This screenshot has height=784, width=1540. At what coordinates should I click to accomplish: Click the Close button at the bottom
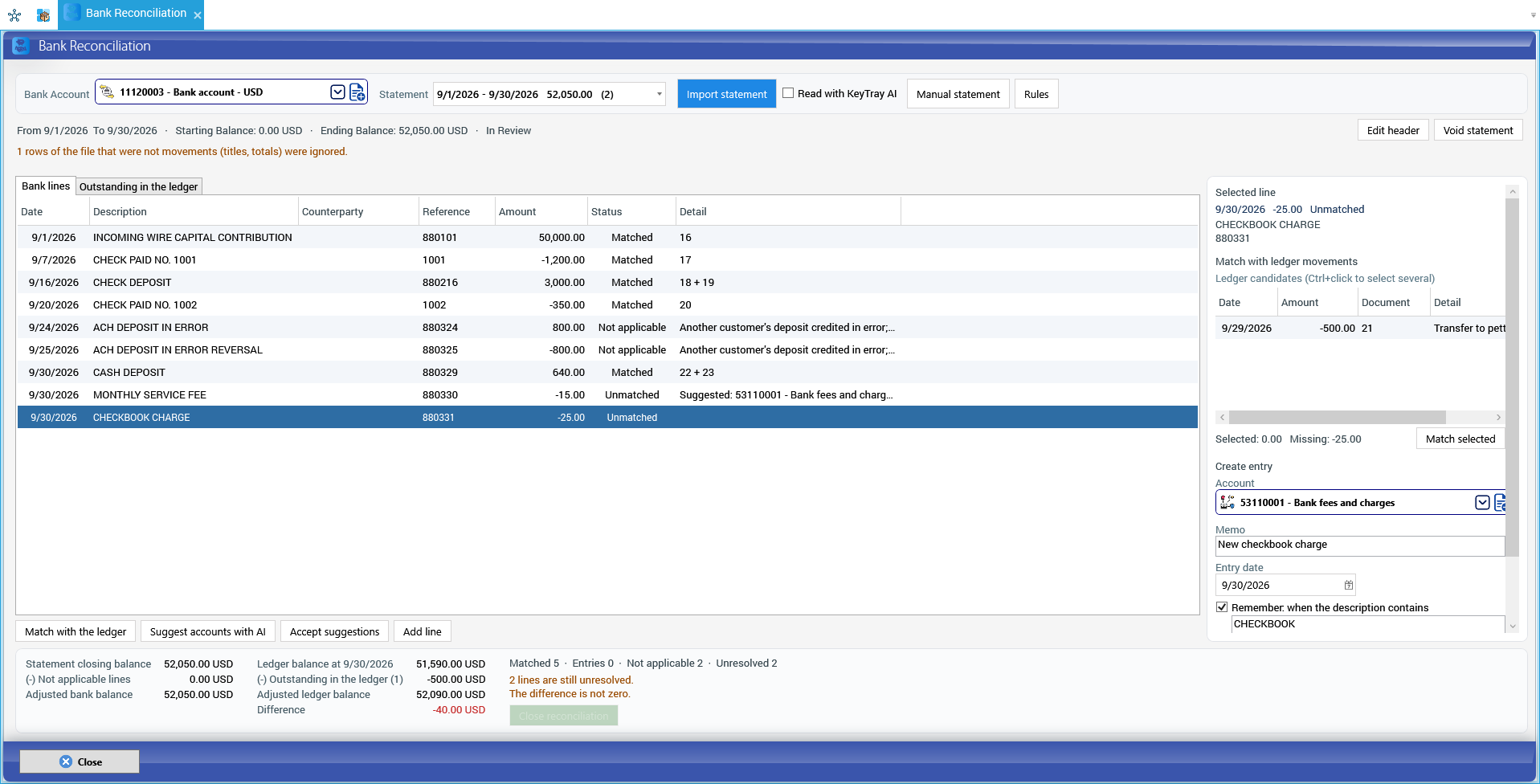(80, 762)
